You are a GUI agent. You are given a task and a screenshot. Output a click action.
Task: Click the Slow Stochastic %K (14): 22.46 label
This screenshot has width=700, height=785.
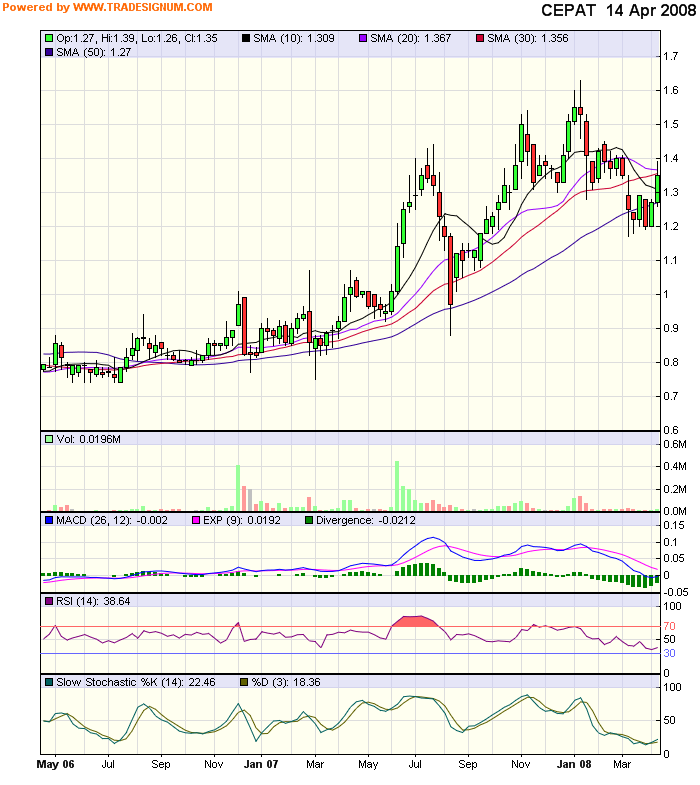tap(136, 682)
